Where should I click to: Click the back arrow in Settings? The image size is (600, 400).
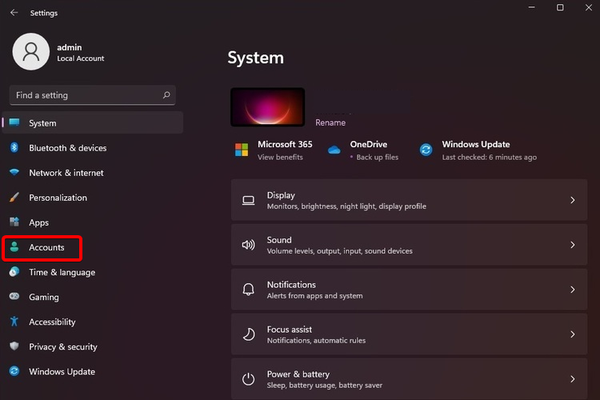tap(13, 13)
